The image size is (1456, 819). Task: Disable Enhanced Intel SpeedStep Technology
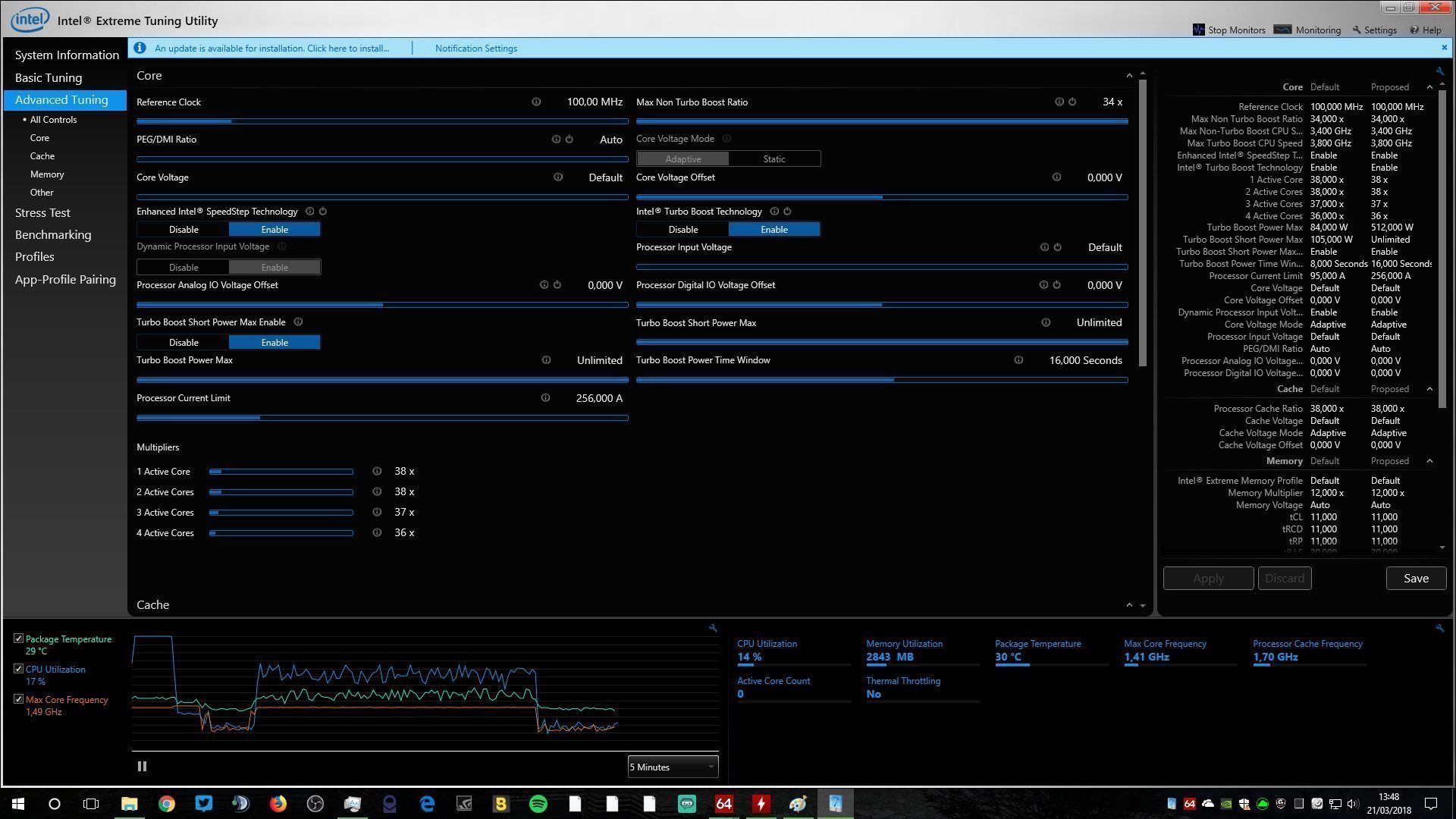click(184, 229)
